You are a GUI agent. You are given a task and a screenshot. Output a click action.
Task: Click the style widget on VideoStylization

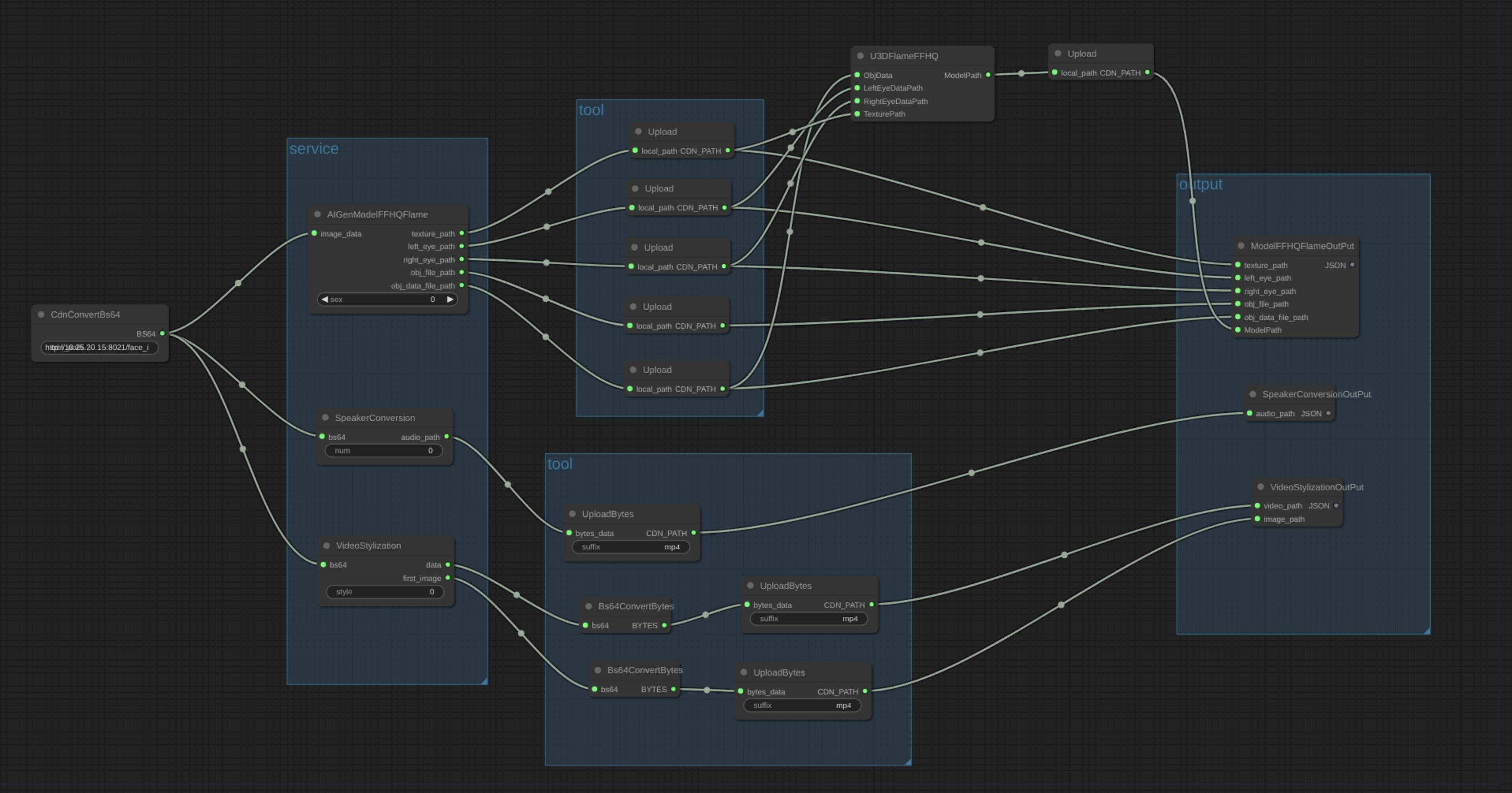pyautogui.click(x=385, y=592)
